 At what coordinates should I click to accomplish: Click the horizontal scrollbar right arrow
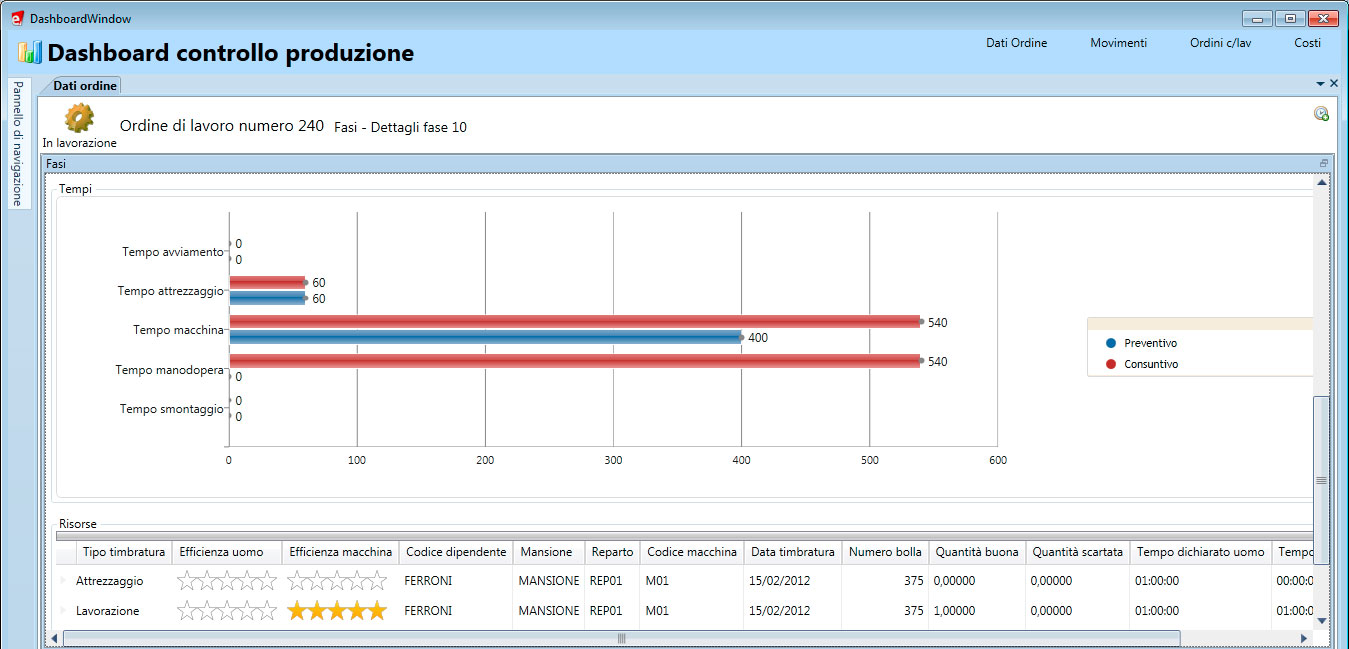point(1303,638)
